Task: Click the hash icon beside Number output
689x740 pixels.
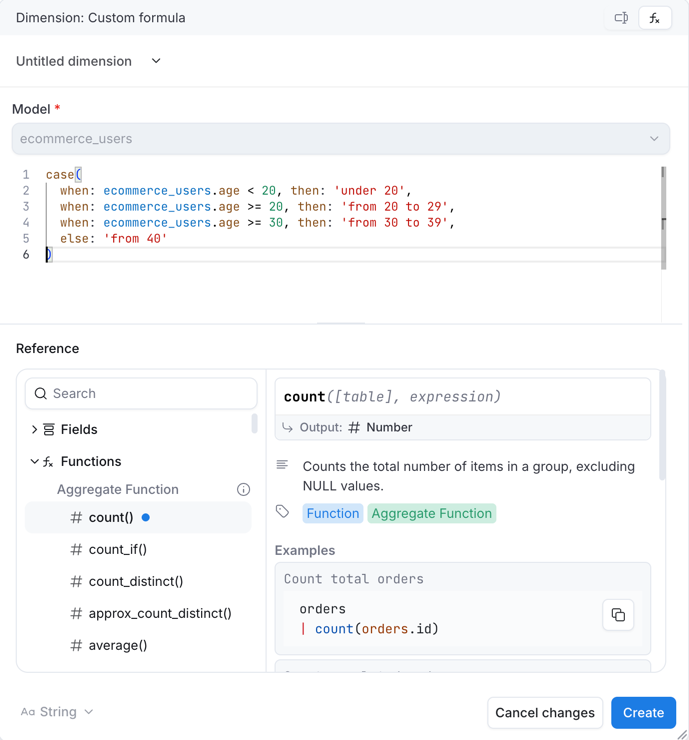Action: [x=354, y=428]
